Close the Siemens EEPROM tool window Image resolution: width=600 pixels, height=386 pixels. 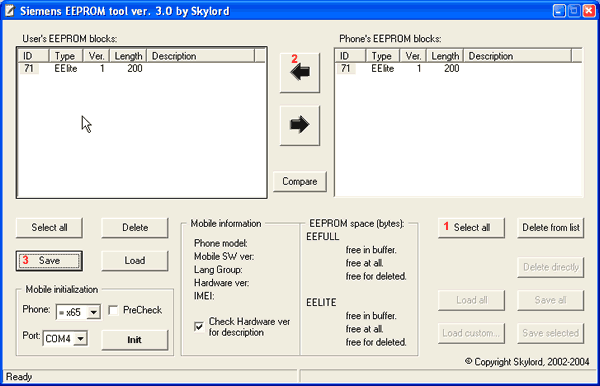click(x=589, y=11)
